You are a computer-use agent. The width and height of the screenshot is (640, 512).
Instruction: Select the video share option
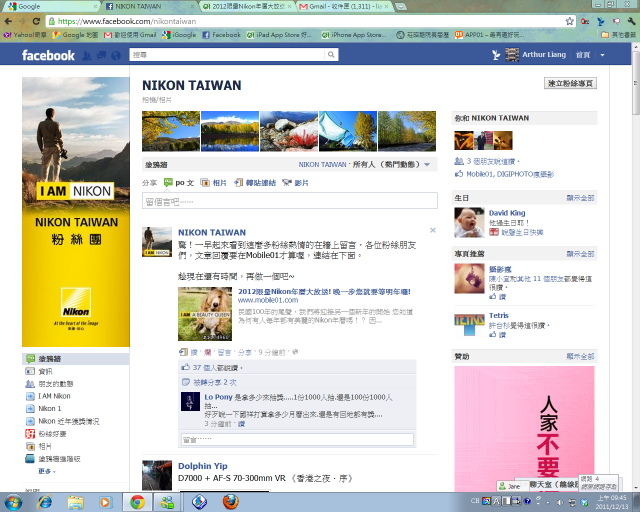pos(296,183)
